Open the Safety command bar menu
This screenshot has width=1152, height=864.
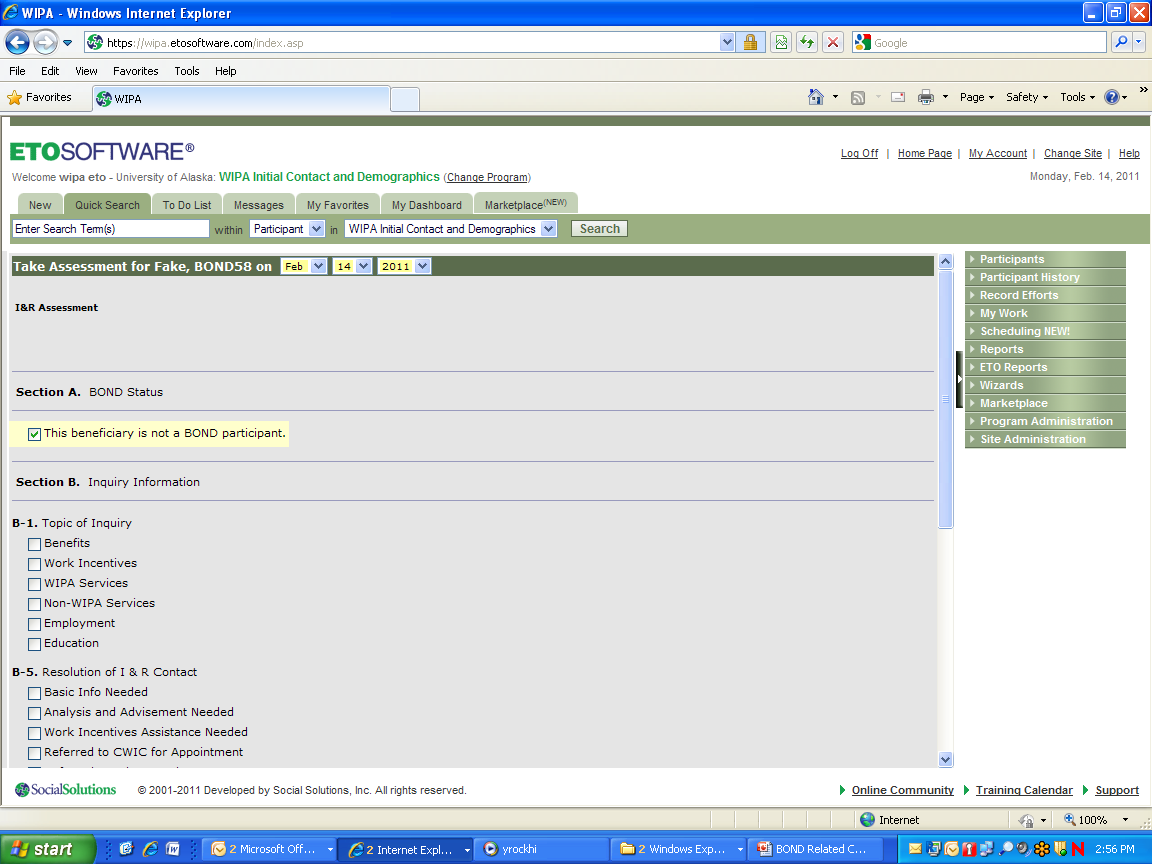[1026, 97]
